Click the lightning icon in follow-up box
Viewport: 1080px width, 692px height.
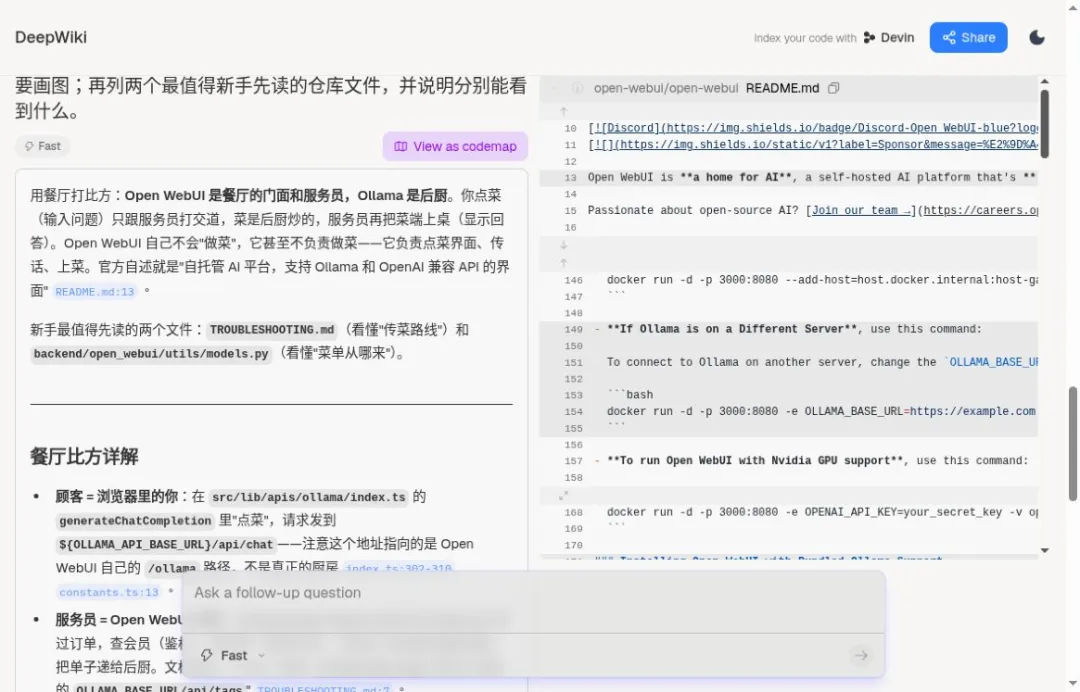[x=206, y=656]
